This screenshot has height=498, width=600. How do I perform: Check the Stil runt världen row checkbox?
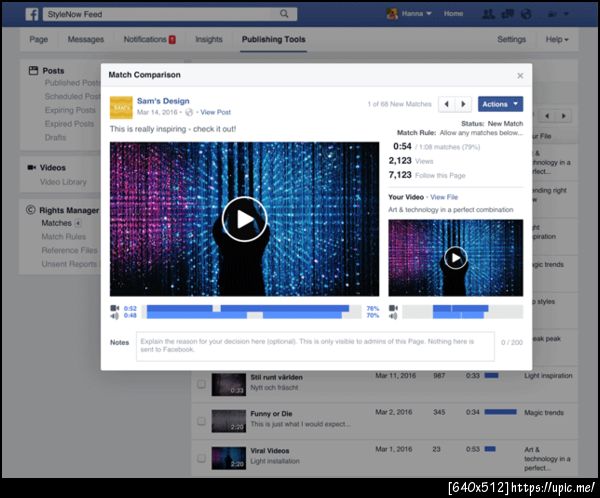[201, 384]
